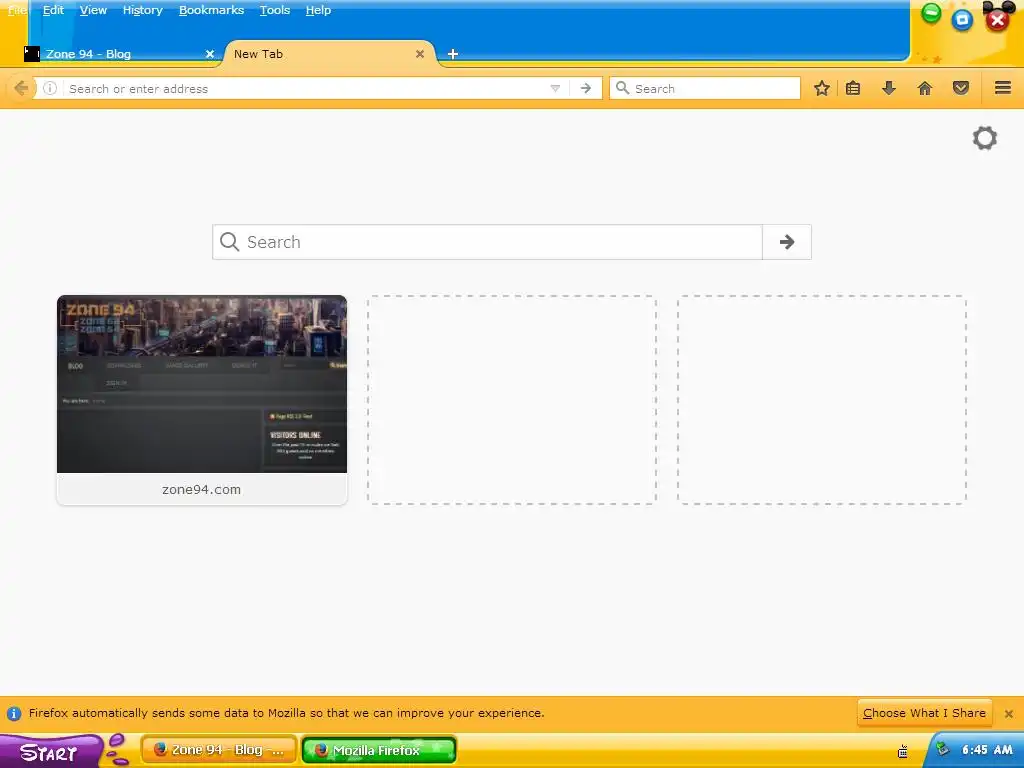Viewport: 1024px width, 768px height.
Task: Open the hamburger menu
Action: pos(1003,88)
